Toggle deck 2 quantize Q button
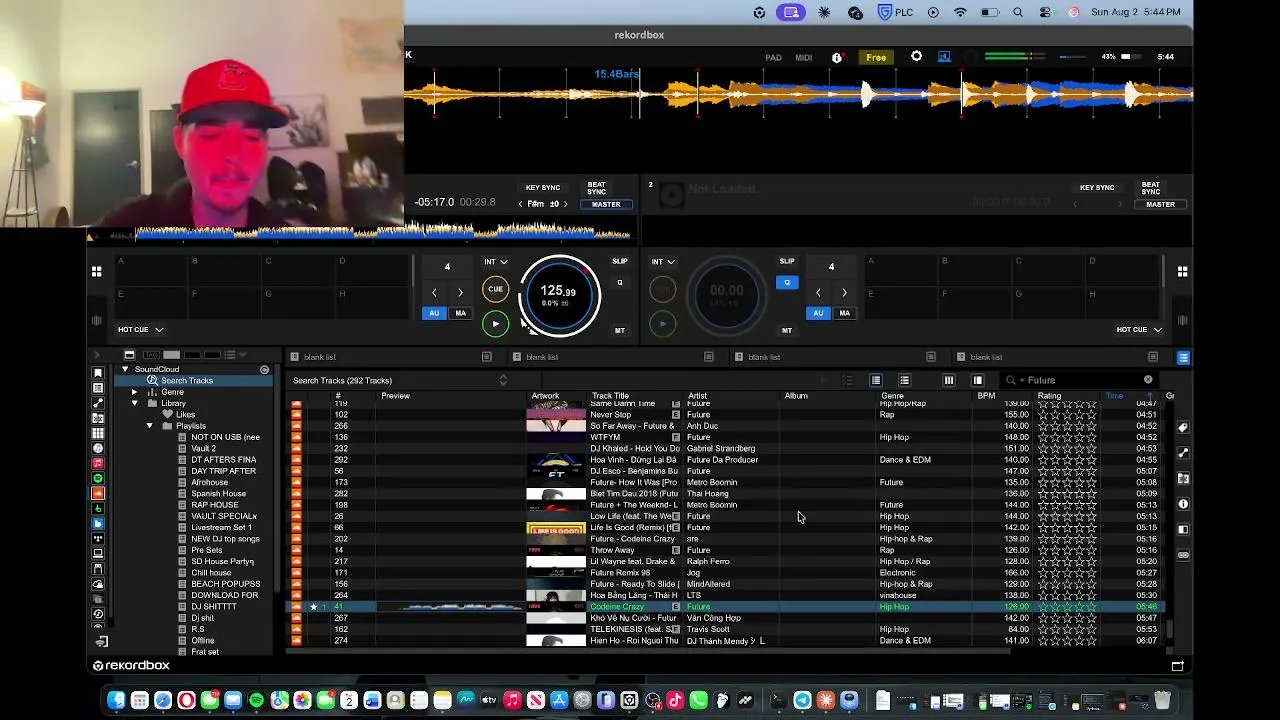 [x=787, y=283]
